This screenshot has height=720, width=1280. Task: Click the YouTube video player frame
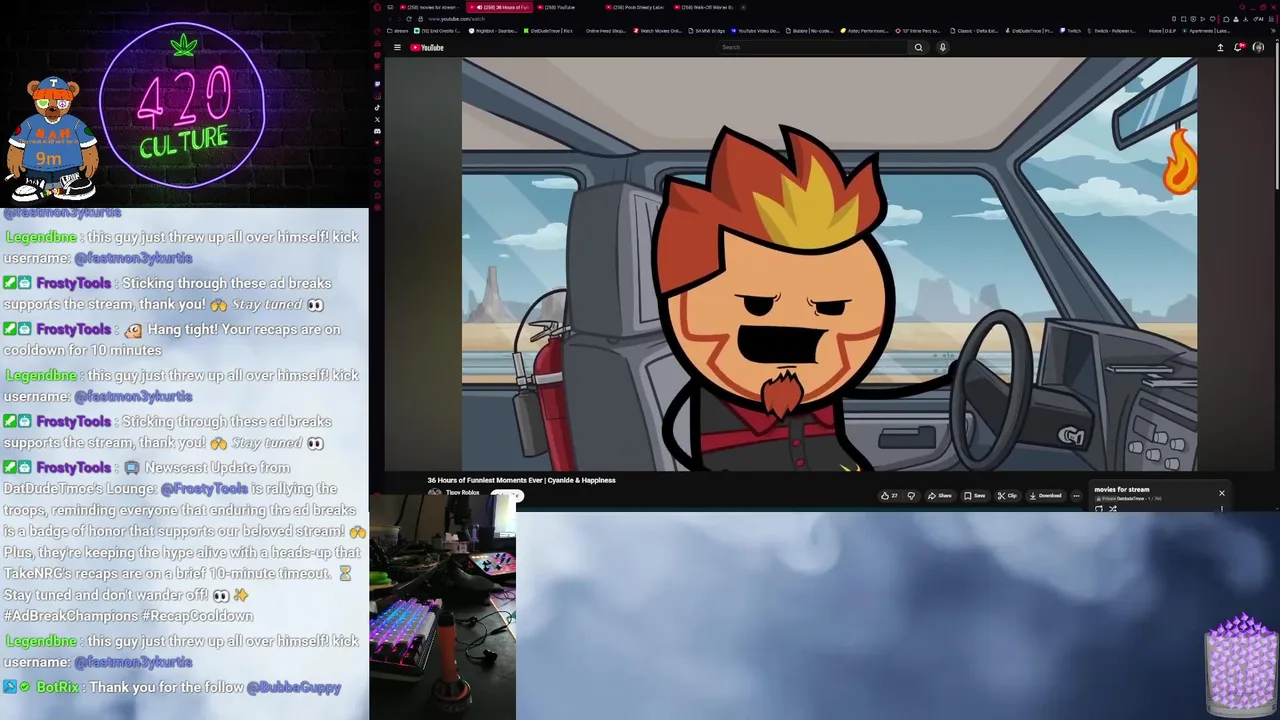coord(829,263)
